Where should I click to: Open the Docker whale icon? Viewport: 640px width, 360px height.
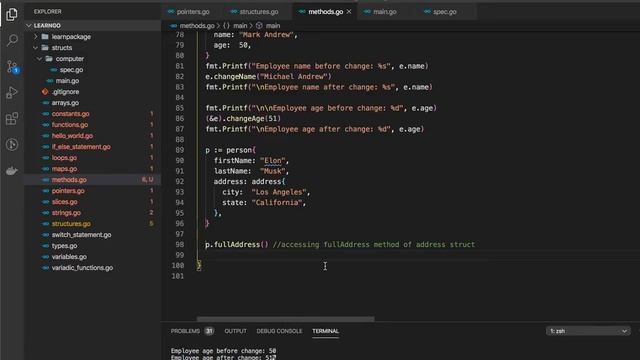(x=12, y=171)
